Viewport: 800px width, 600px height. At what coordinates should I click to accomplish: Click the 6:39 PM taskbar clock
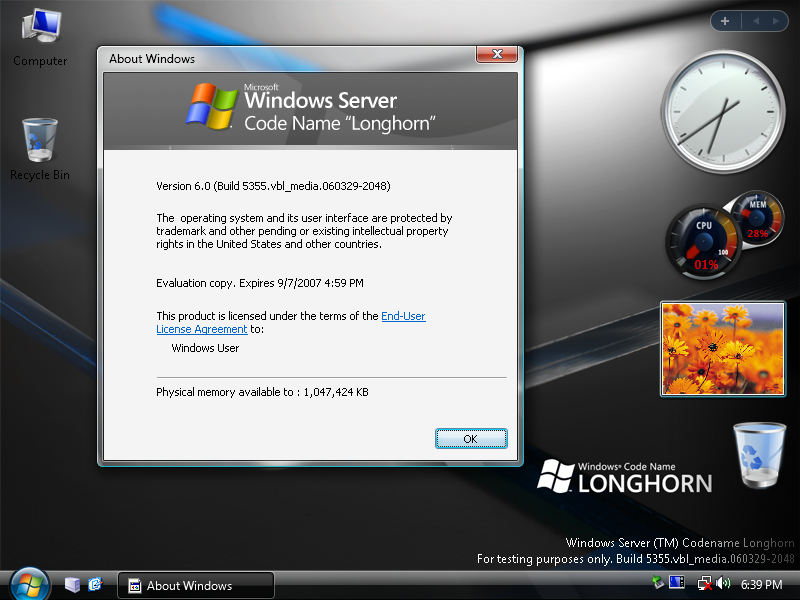pos(760,584)
